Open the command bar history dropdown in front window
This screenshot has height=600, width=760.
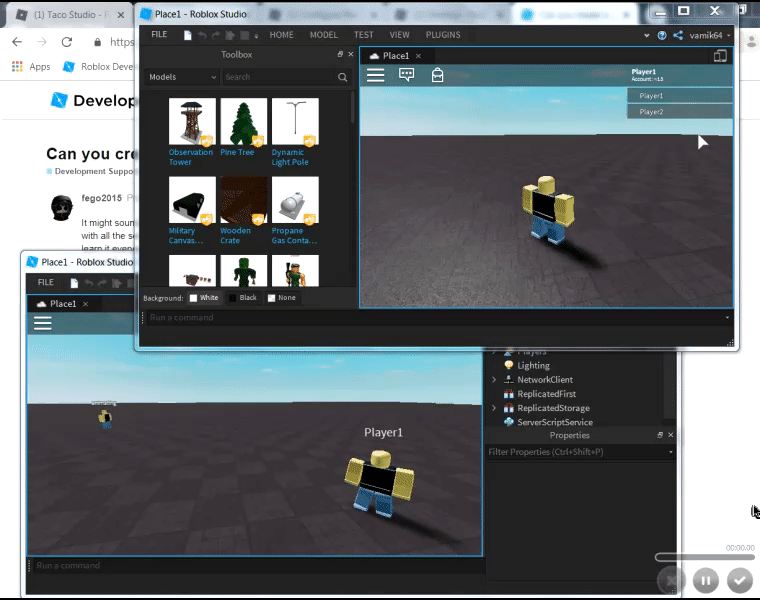(727, 317)
